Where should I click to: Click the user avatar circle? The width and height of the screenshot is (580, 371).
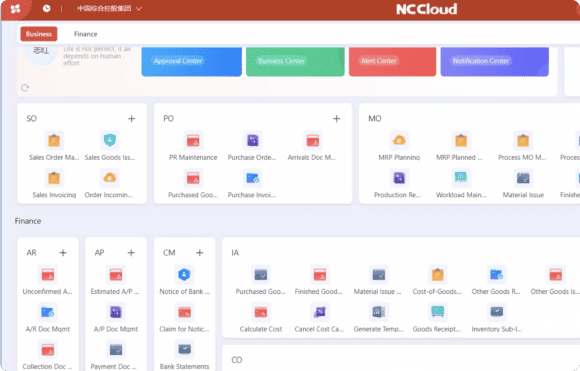click(x=41, y=55)
